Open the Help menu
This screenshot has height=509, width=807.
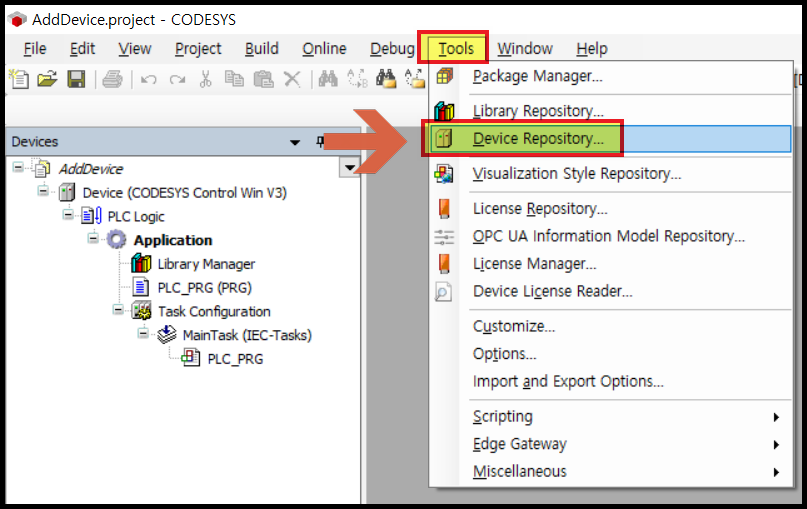coord(592,49)
